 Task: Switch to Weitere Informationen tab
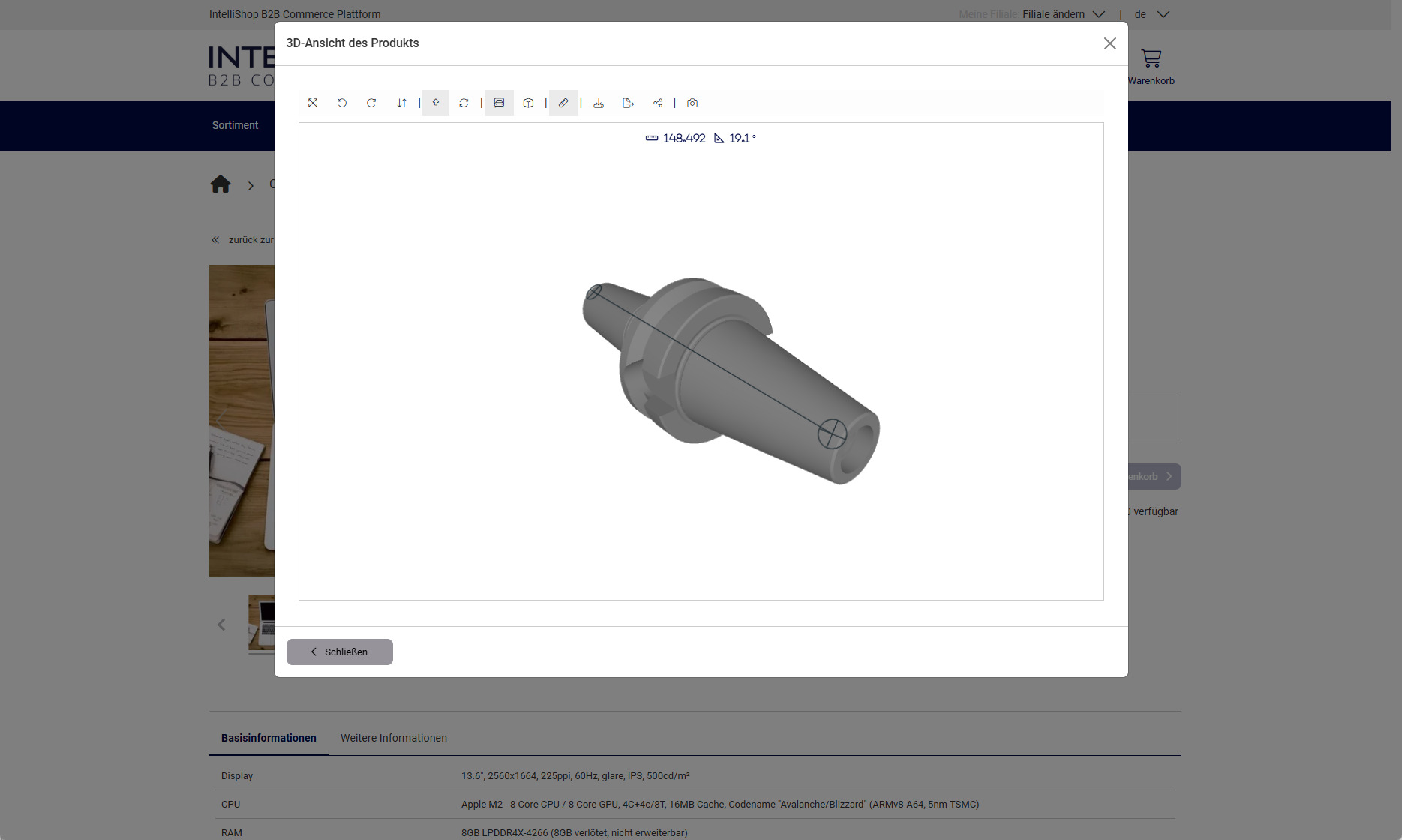click(x=394, y=738)
